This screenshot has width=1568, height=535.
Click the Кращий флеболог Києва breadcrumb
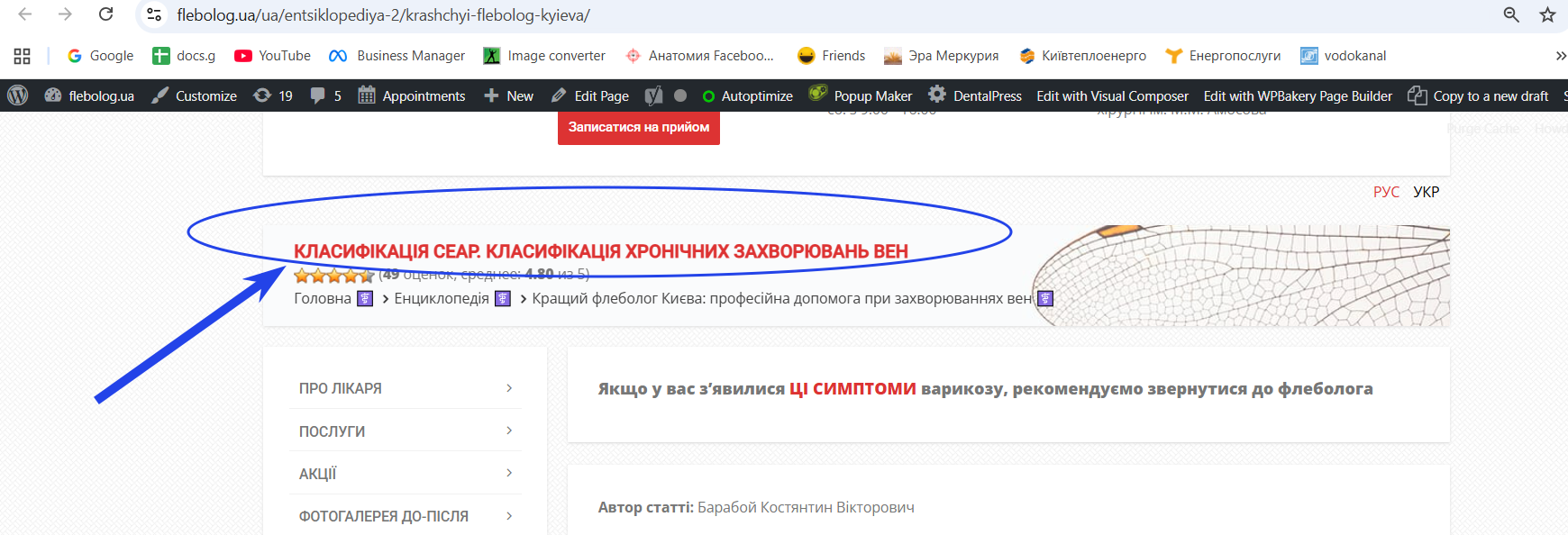pos(782,298)
